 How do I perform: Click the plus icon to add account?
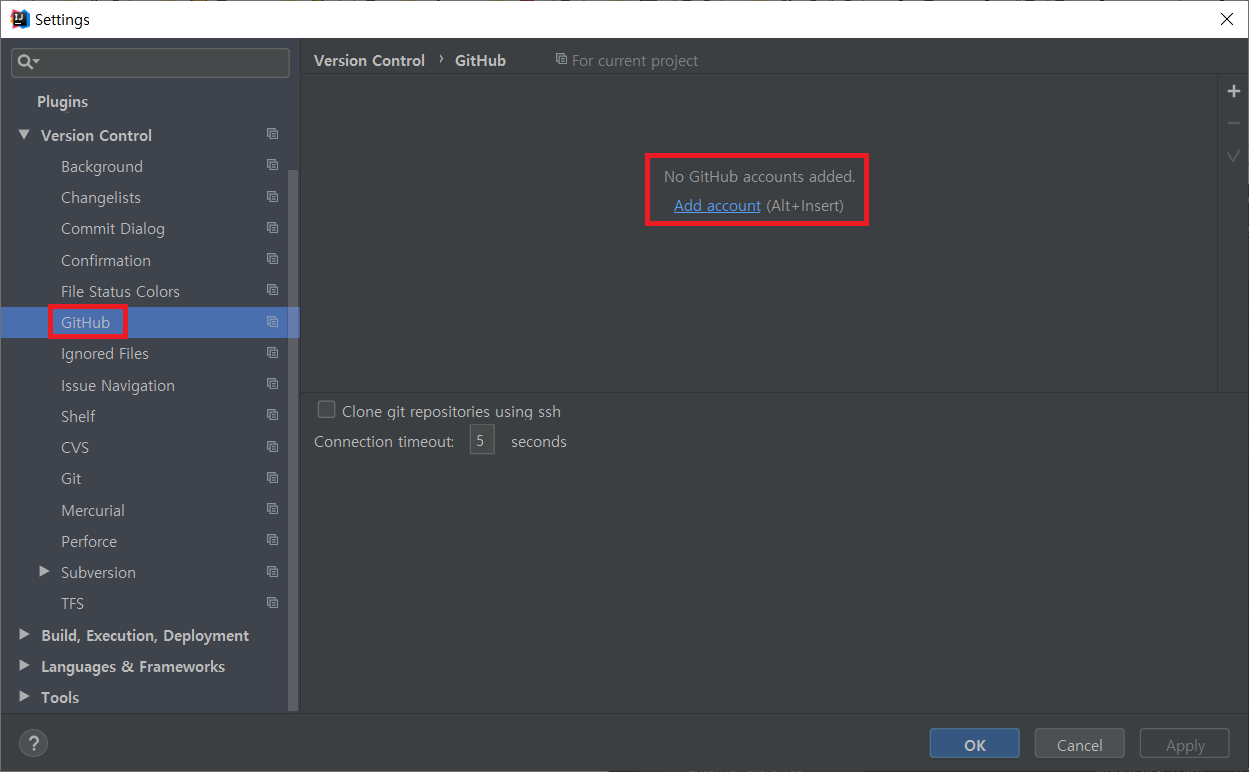point(1233,92)
